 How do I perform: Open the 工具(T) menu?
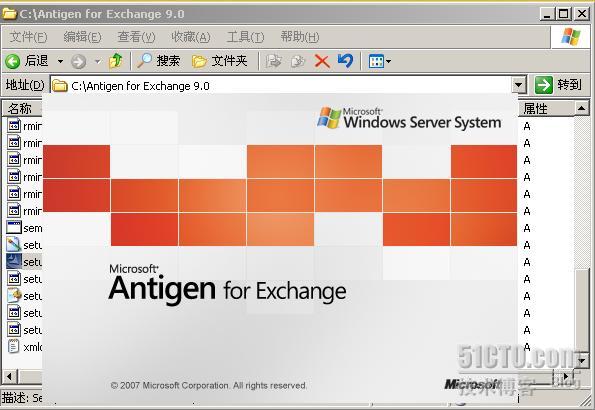pyautogui.click(x=245, y=37)
